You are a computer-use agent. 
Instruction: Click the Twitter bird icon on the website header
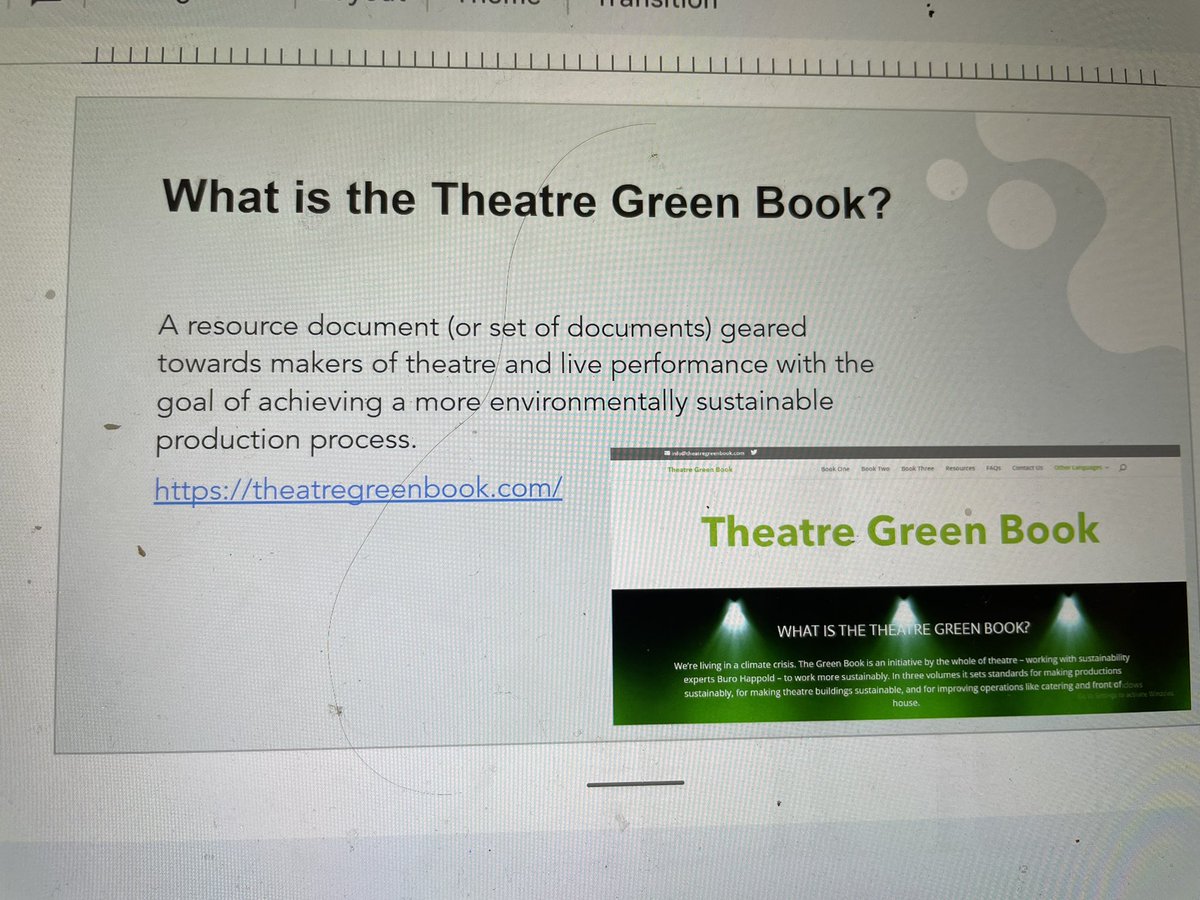pyautogui.click(x=754, y=453)
